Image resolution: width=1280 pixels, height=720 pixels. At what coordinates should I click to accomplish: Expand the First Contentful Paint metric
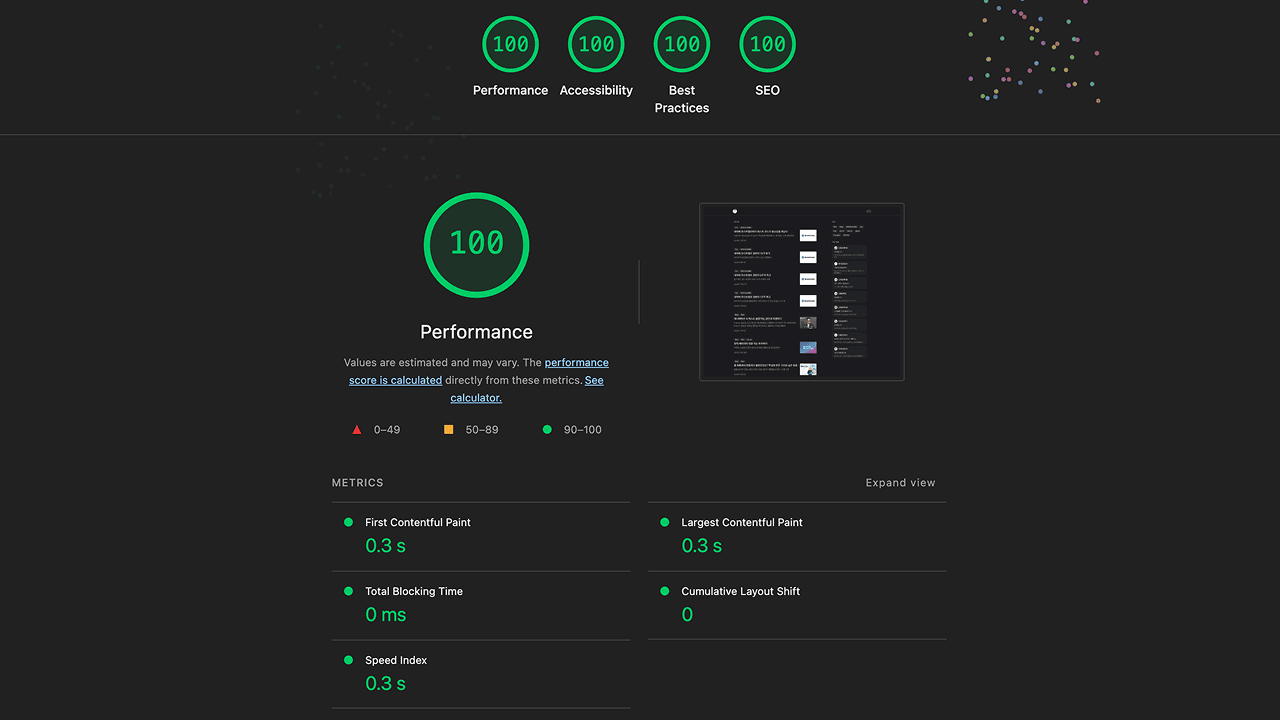418,522
